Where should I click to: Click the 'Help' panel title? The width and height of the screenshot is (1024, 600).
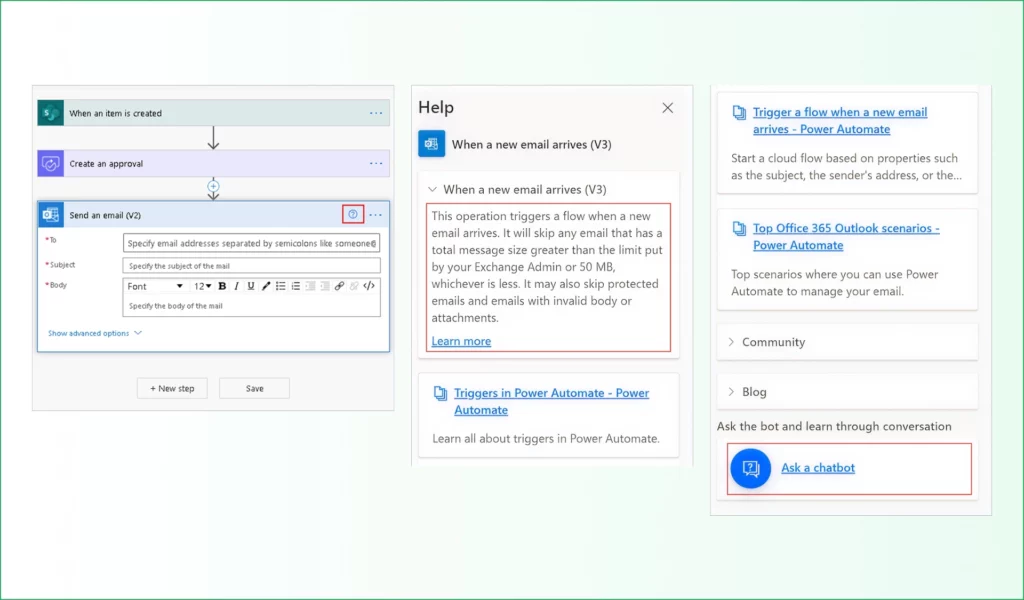coord(436,107)
